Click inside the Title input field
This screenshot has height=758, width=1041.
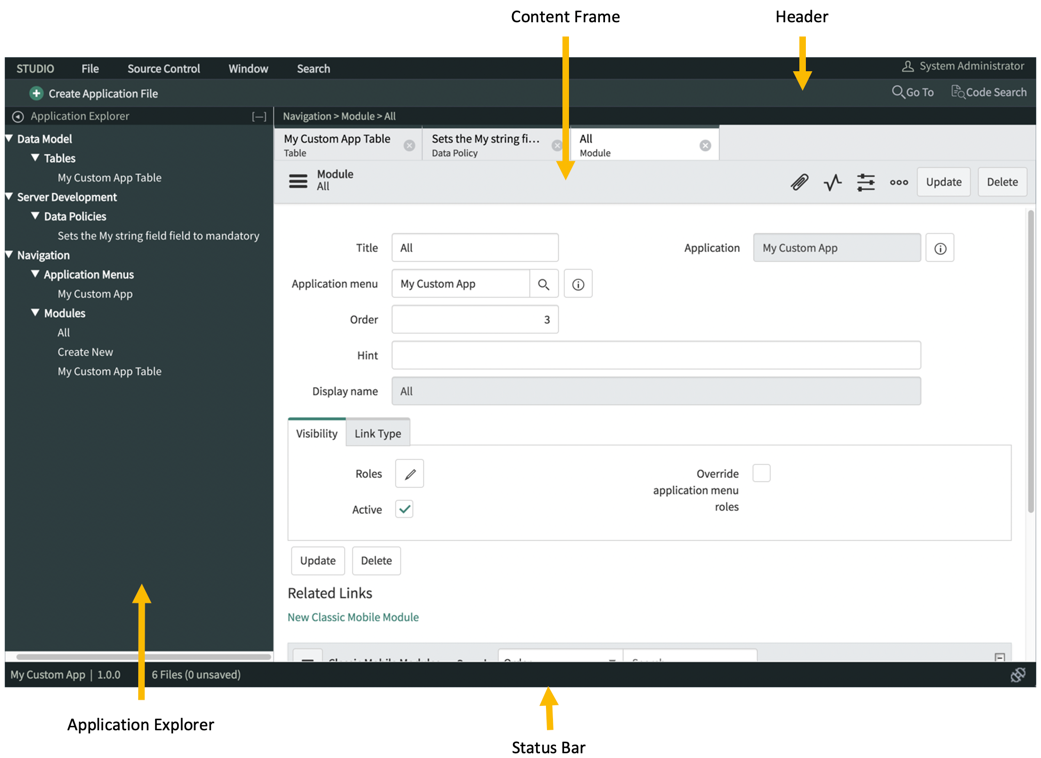coord(474,247)
